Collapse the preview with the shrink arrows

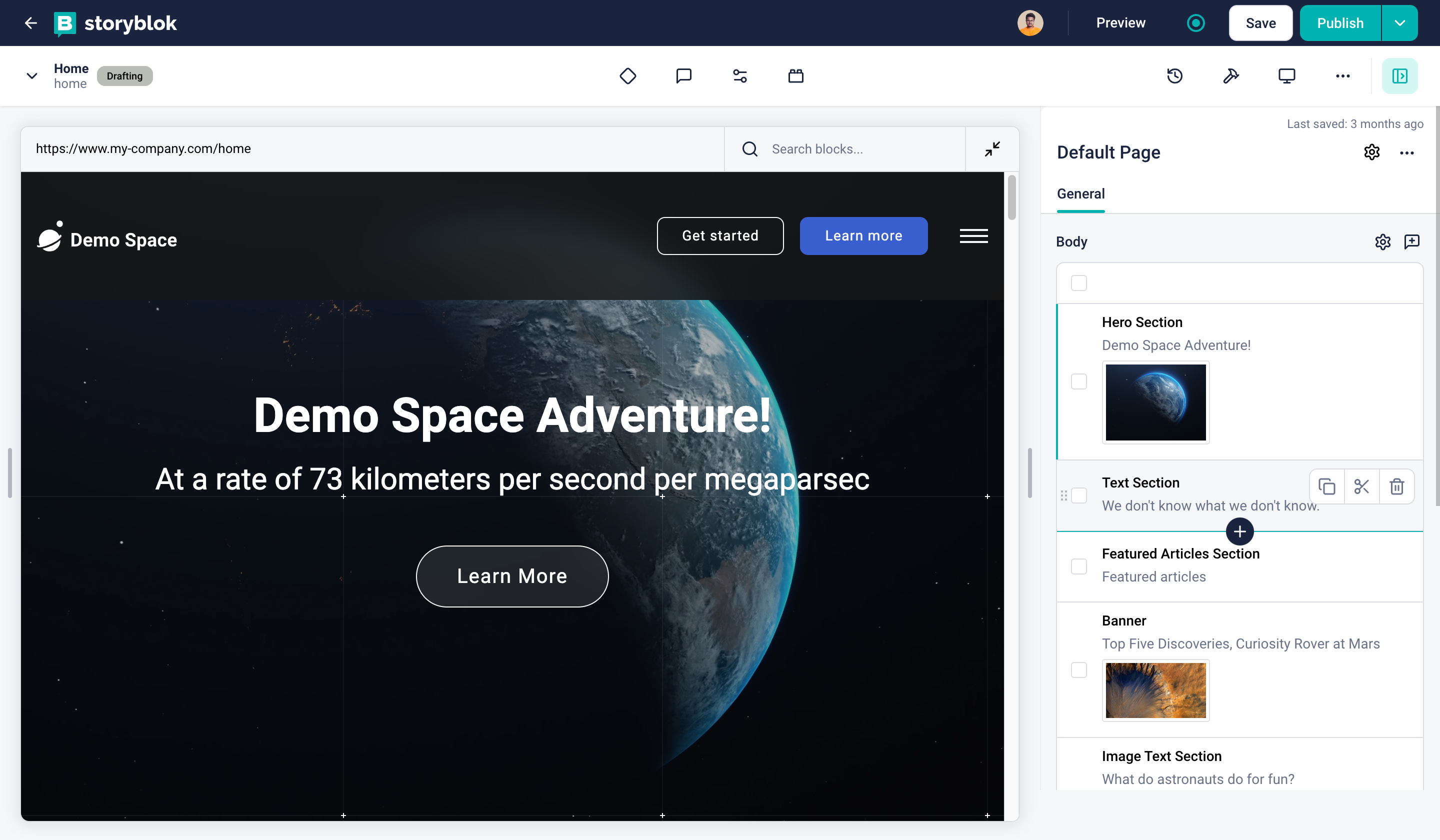coord(992,149)
